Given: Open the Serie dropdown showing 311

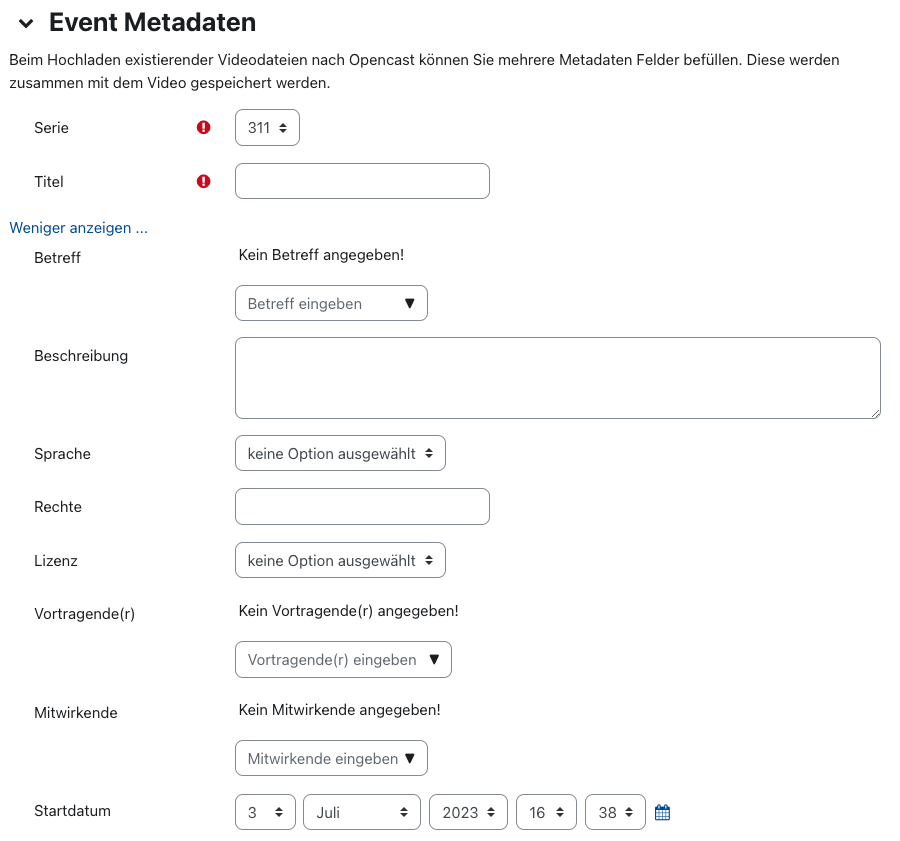Looking at the screenshot, I should (267, 128).
